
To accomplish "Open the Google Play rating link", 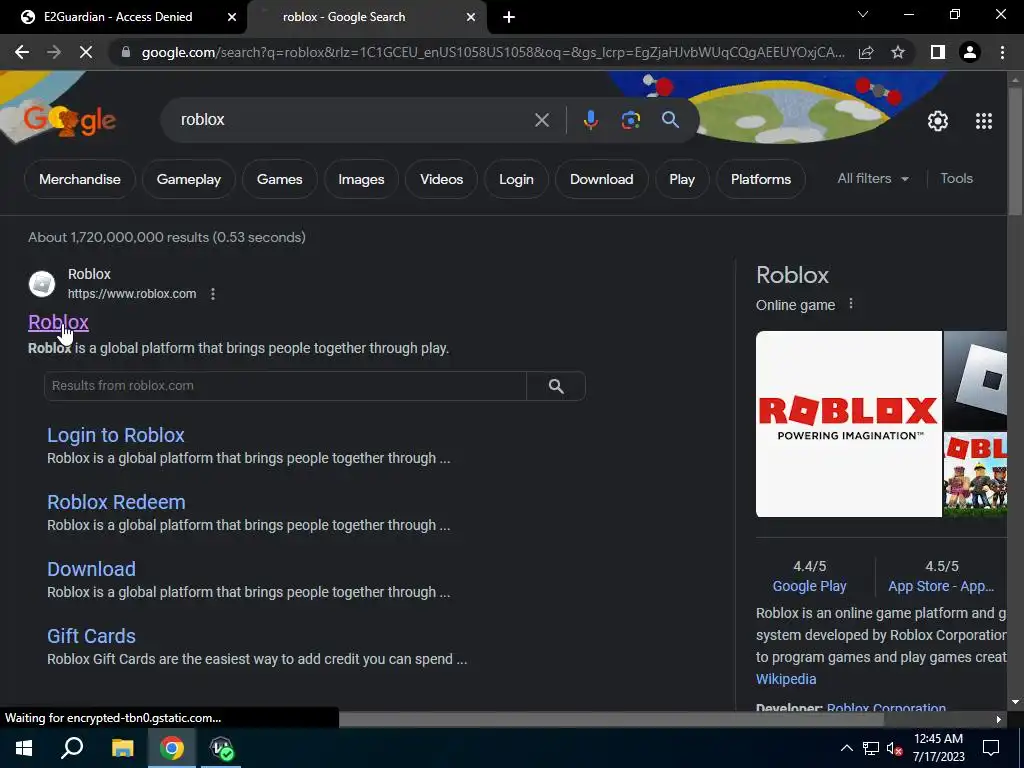I will [809, 586].
